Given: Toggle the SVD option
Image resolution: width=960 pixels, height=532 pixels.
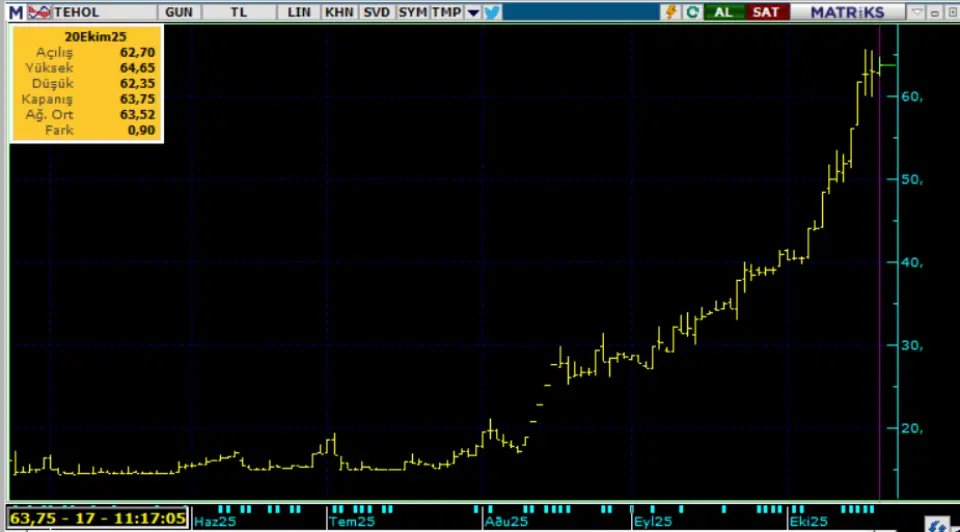Looking at the screenshot, I should pos(377,12).
